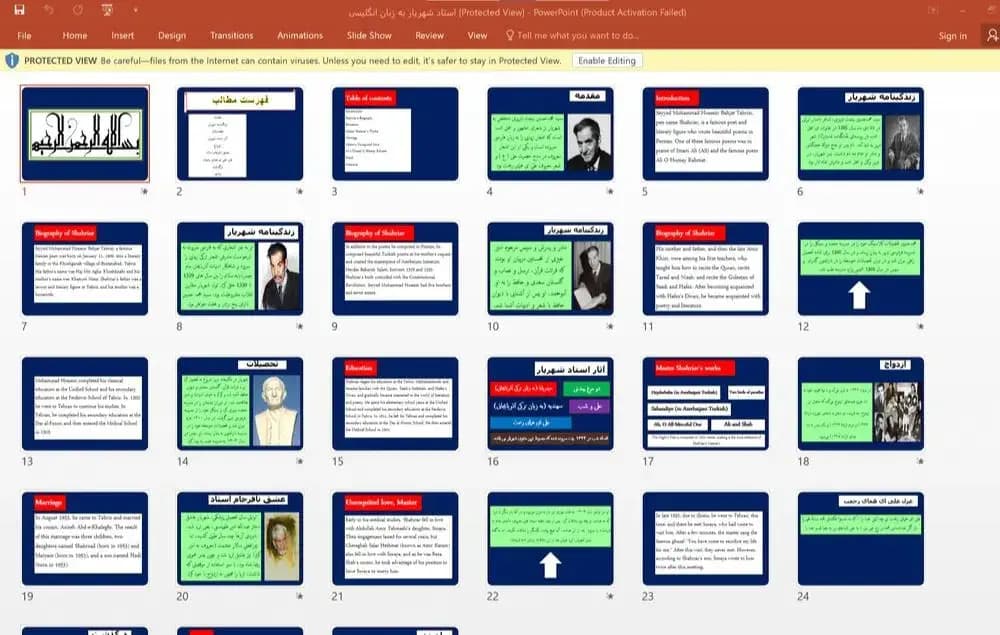Select slide 23 thumbnail

coord(705,539)
